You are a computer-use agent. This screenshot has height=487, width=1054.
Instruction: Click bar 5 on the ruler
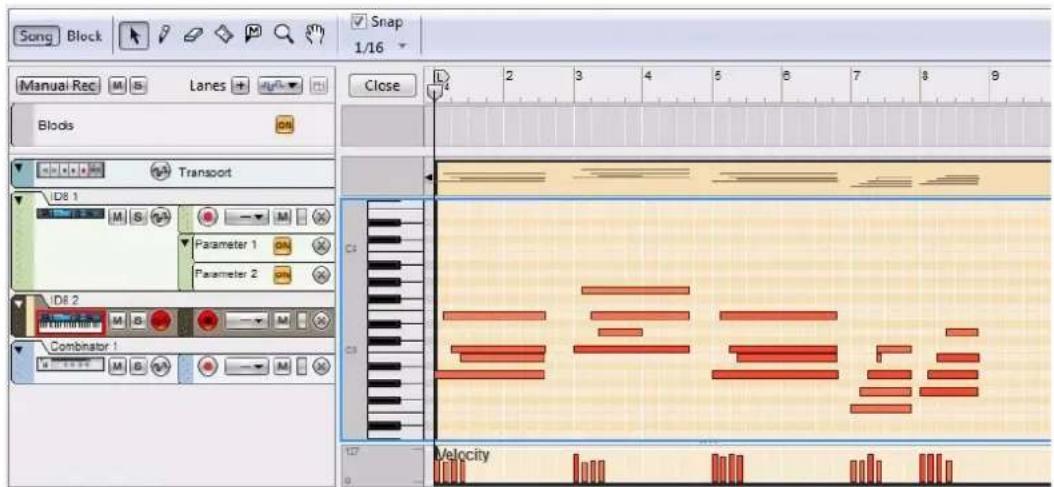(719, 76)
